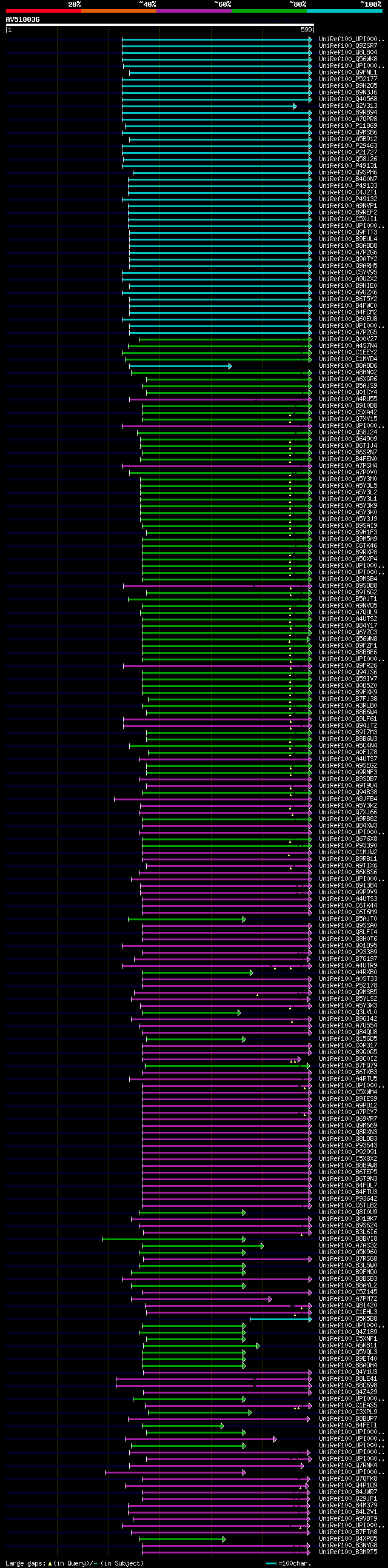Select hit label UniRef100_Q8LB04

pyautogui.click(x=348, y=52)
